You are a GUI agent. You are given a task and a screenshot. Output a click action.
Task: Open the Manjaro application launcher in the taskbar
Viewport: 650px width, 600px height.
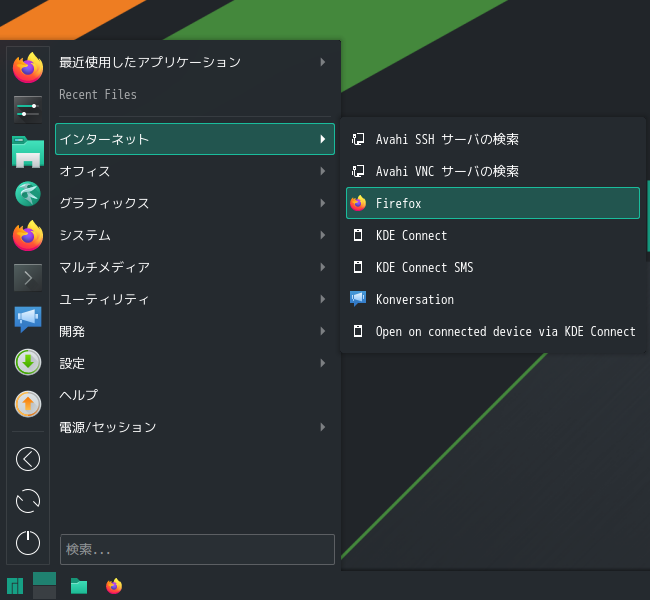coord(15,586)
